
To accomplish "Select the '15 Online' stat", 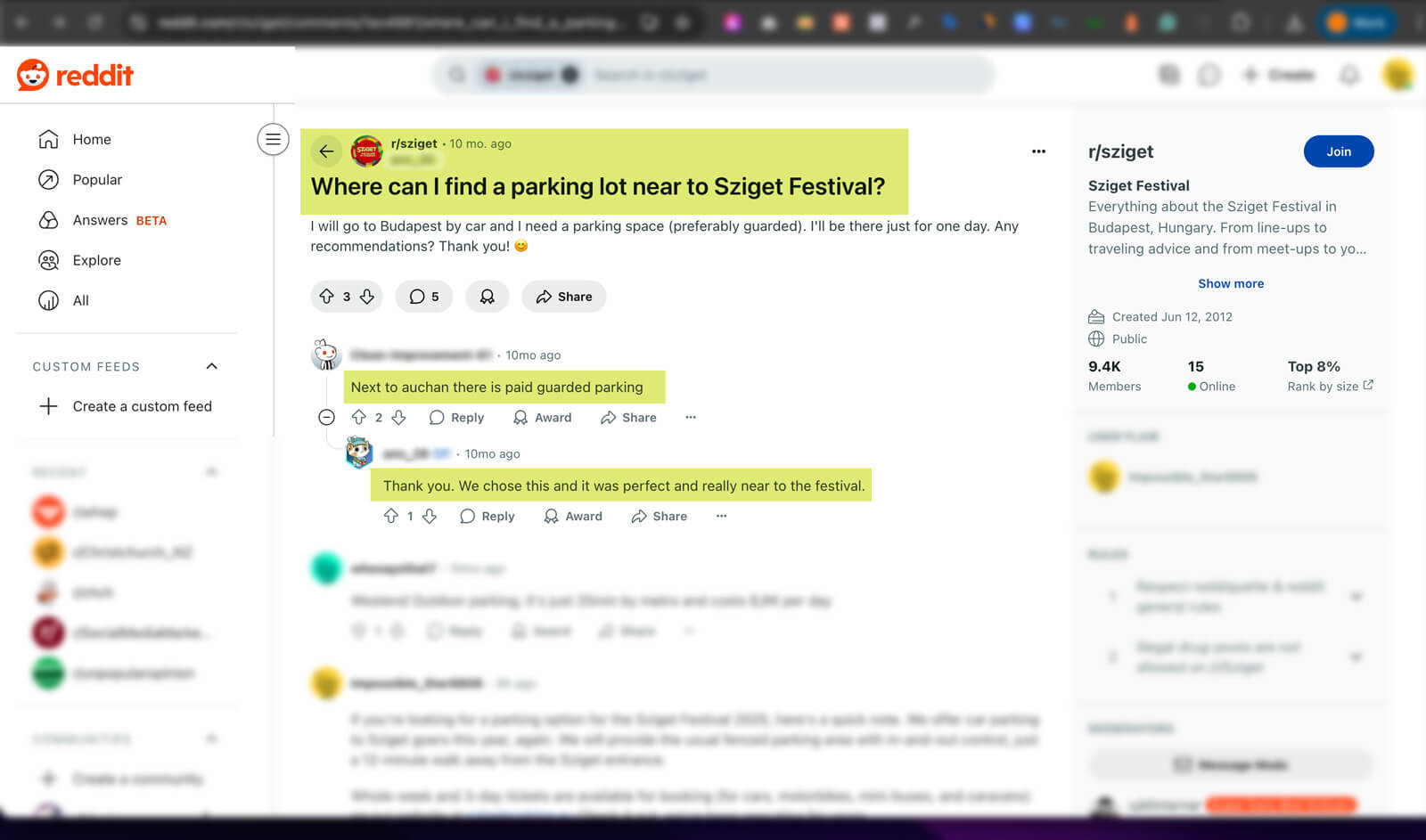I will click(1211, 375).
